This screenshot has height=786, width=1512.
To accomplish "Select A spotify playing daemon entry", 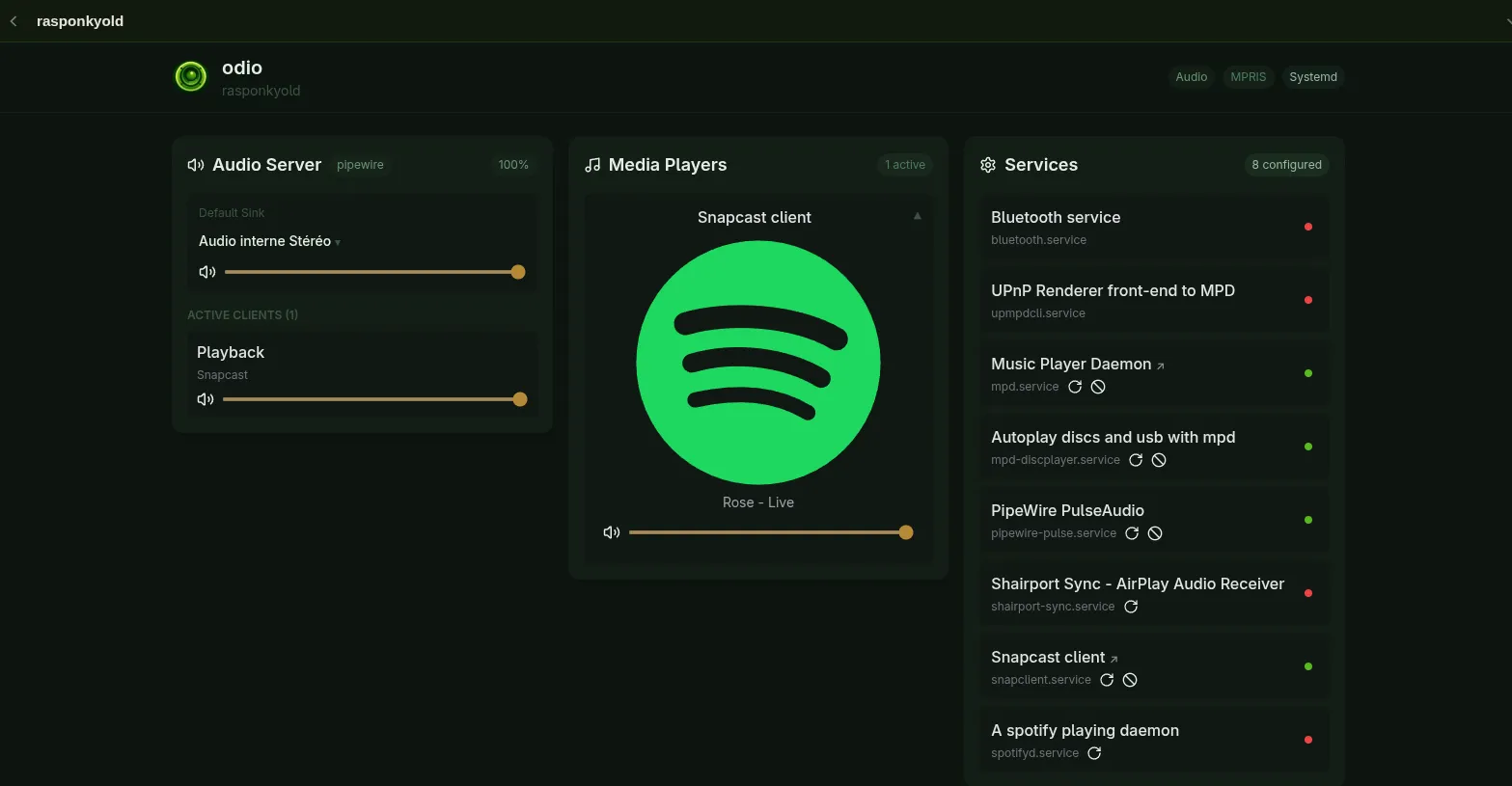I will pyautogui.click(x=1155, y=741).
